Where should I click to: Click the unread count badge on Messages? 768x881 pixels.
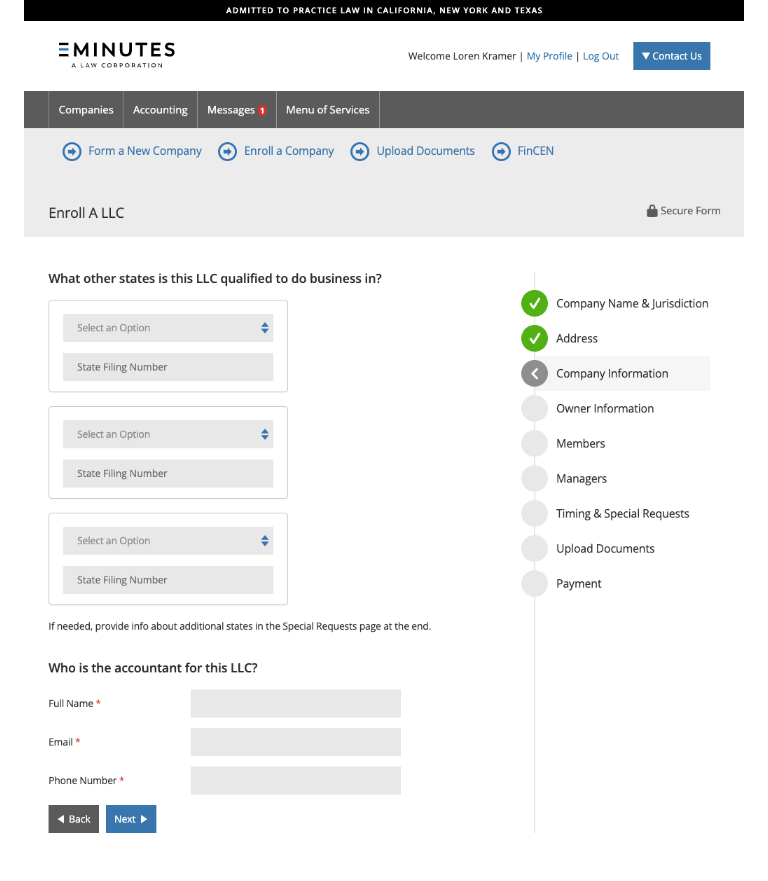262,109
